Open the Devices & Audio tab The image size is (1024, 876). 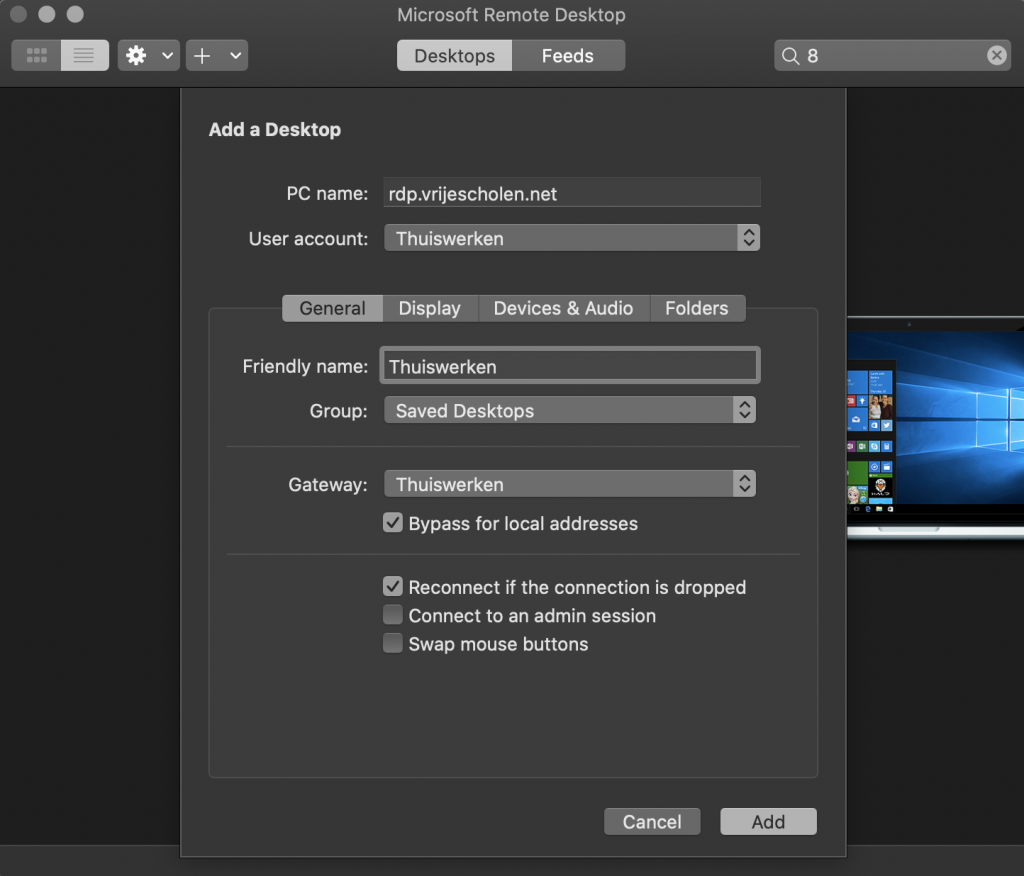pos(564,308)
